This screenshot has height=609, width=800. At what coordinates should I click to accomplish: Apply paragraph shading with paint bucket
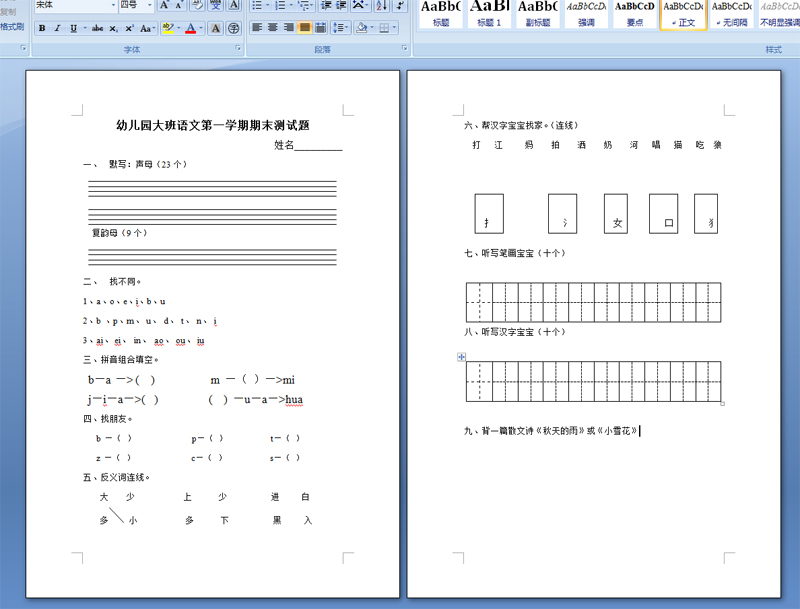pyautogui.click(x=362, y=28)
